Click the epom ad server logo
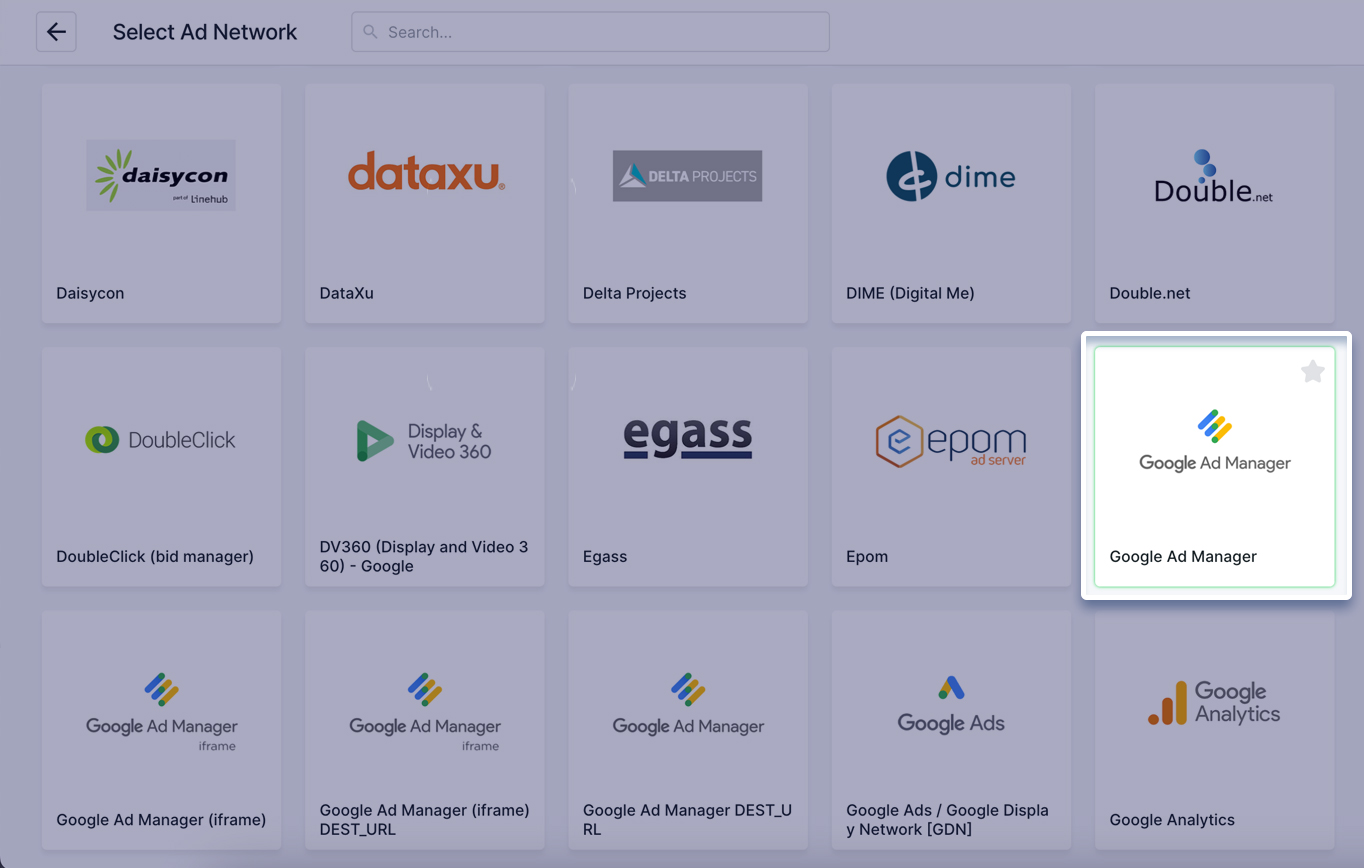Screen dimensions: 1364x868 (x=951, y=441)
